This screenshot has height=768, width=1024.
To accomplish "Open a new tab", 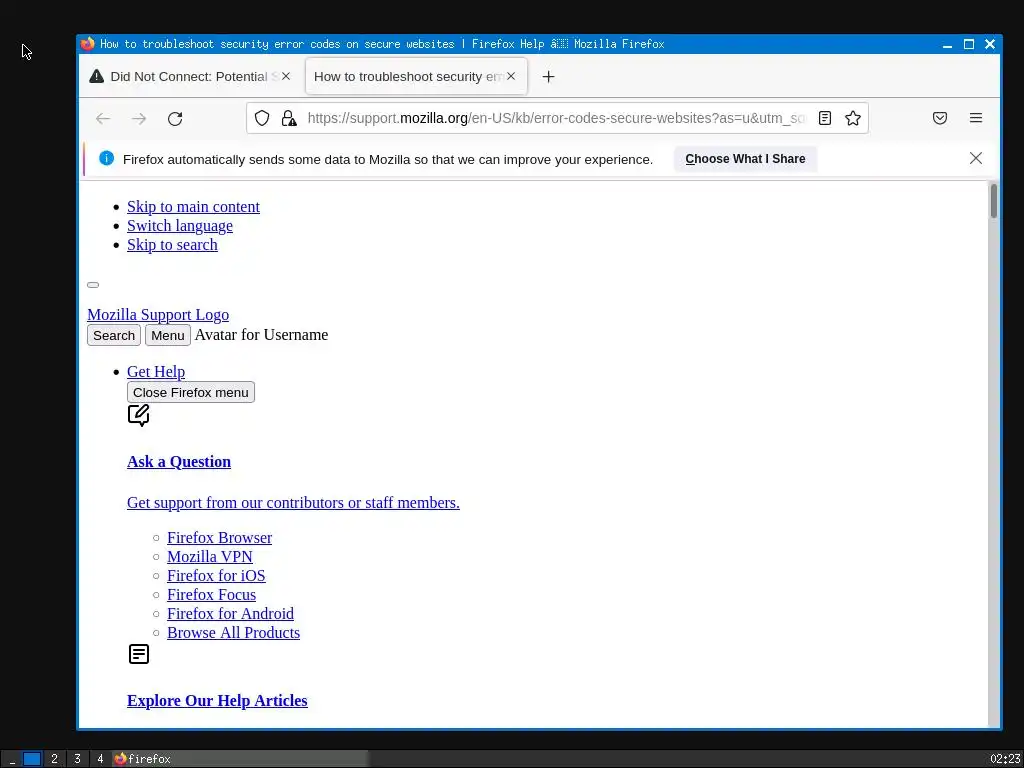I will pos(549,76).
